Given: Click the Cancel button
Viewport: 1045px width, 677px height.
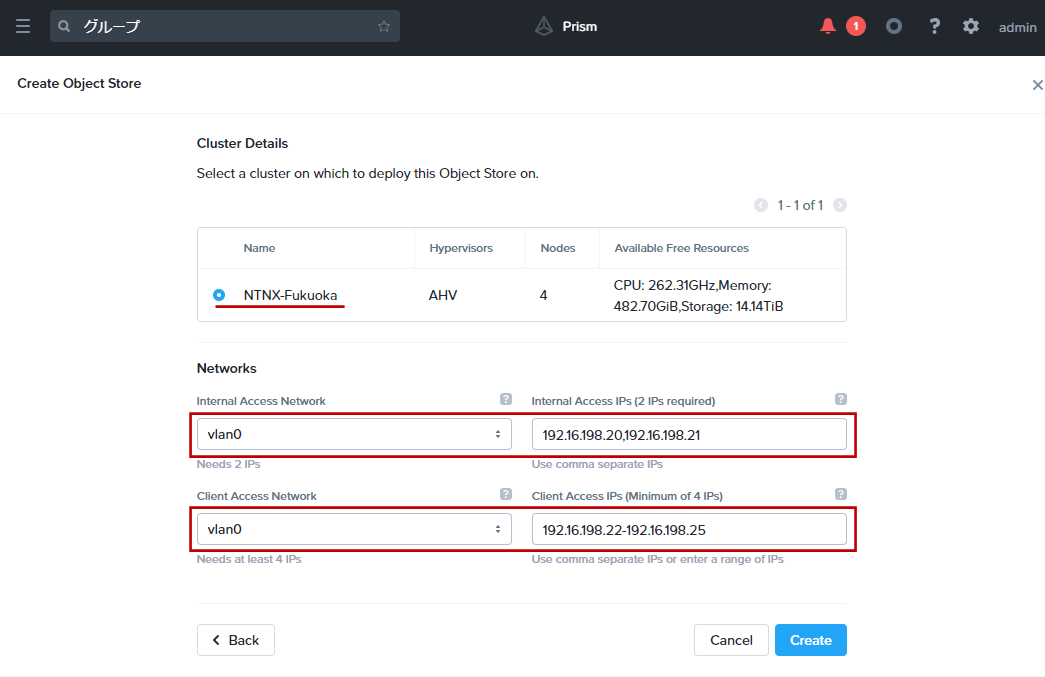Looking at the screenshot, I should pos(731,640).
